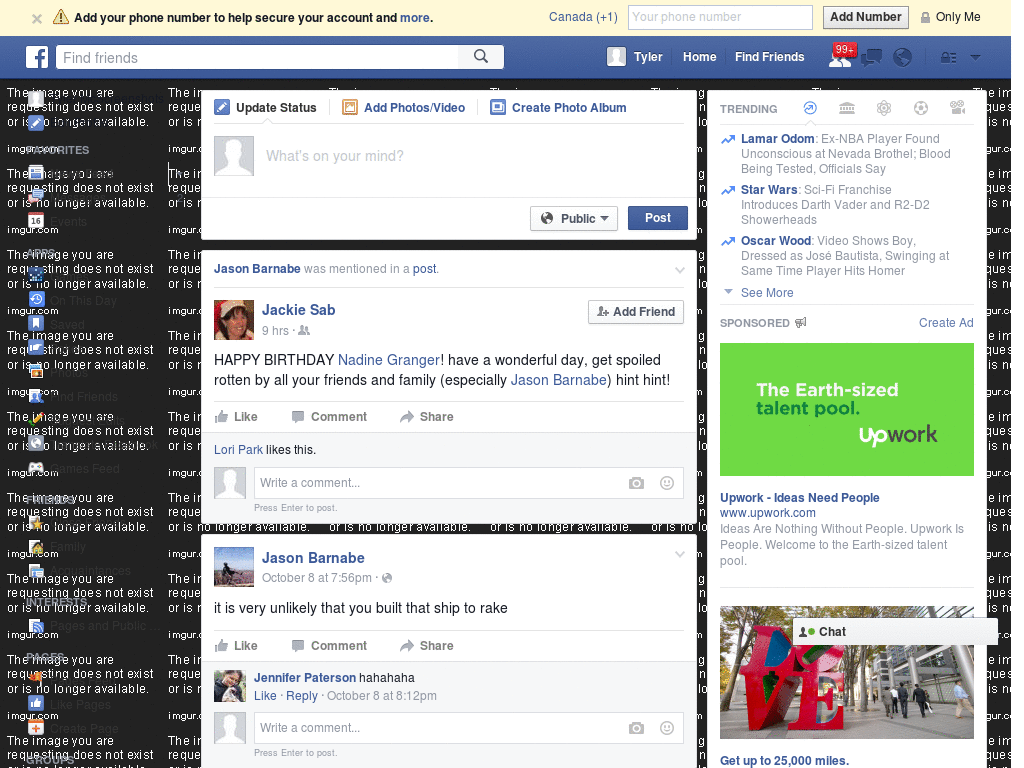Click Edit Profile pencil icon in sidebar

pos(36,122)
